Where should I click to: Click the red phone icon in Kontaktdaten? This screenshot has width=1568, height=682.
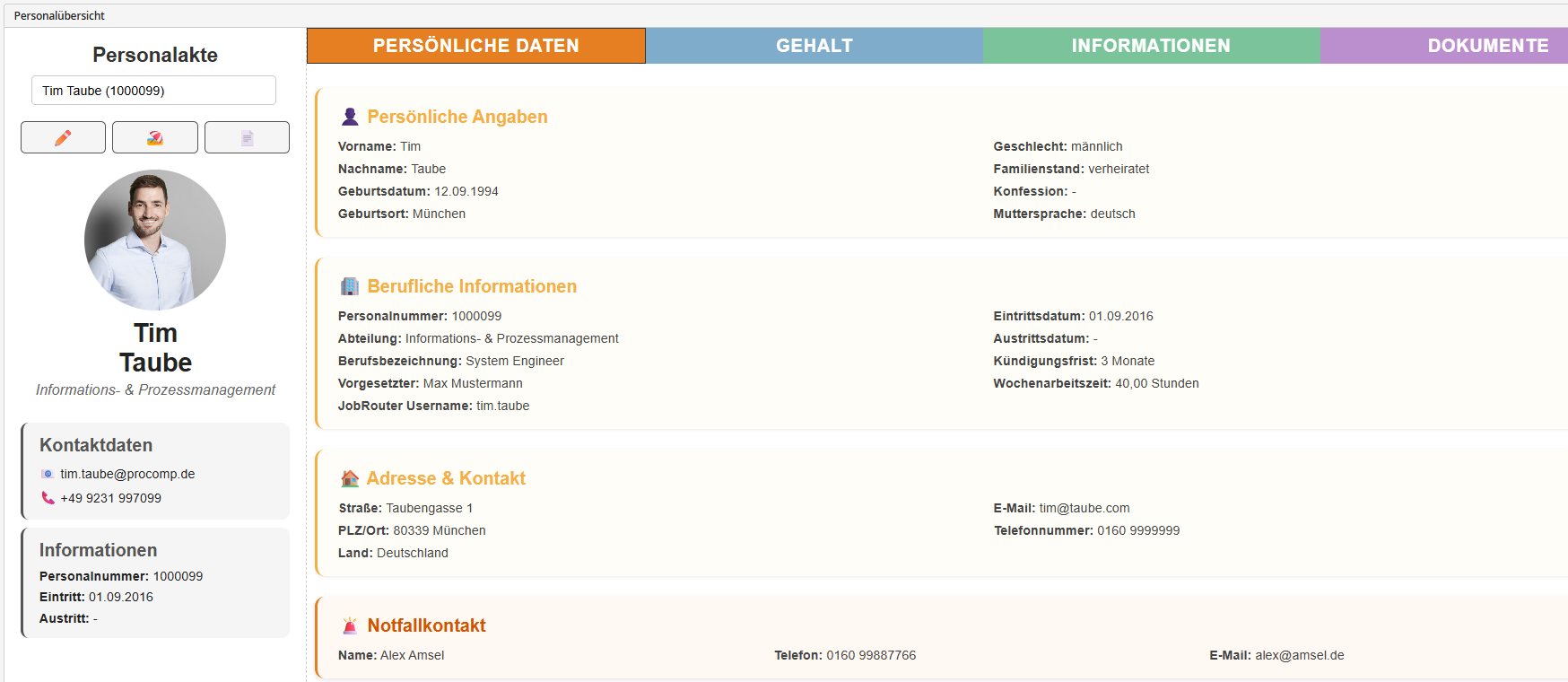point(48,498)
